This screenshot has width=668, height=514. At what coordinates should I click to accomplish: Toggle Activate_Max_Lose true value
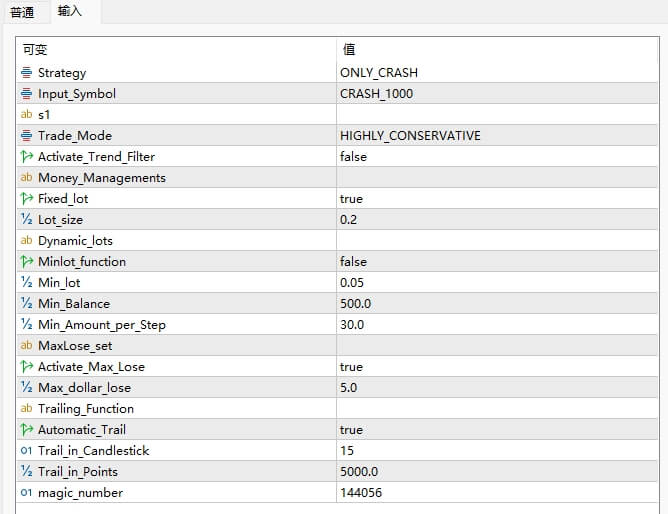click(351, 367)
